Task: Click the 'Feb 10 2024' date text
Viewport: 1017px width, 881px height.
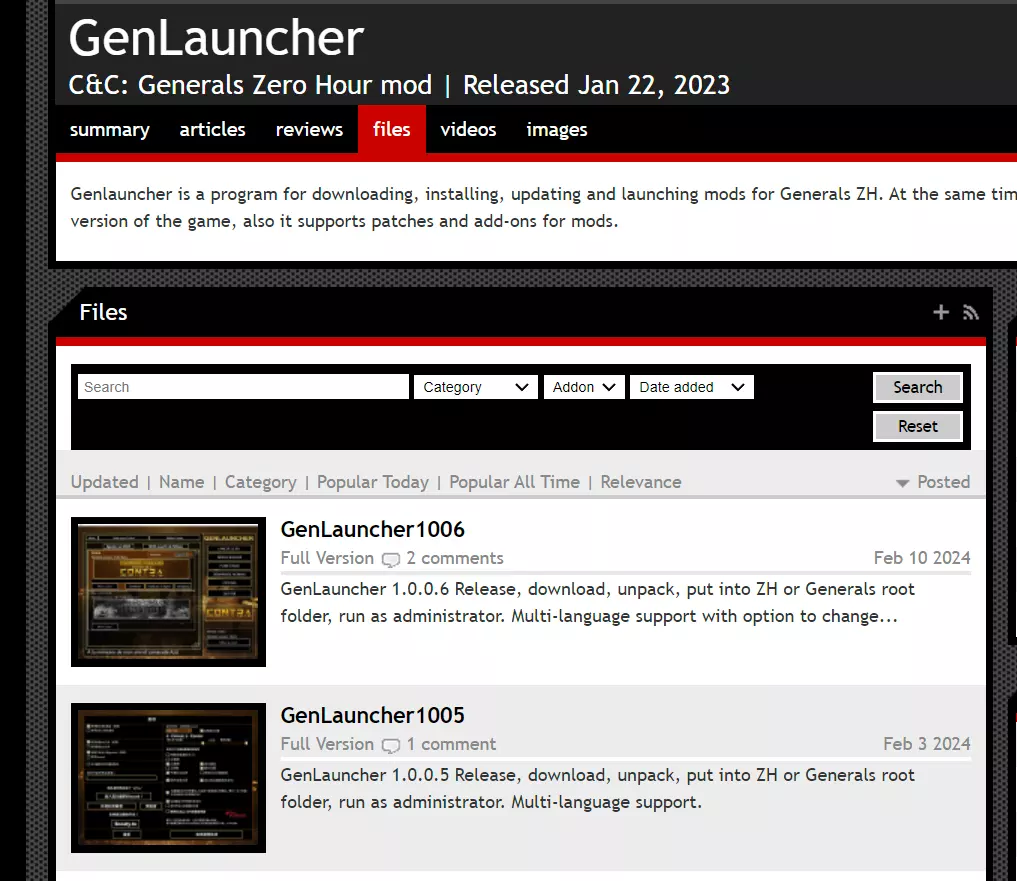Action: [922, 558]
